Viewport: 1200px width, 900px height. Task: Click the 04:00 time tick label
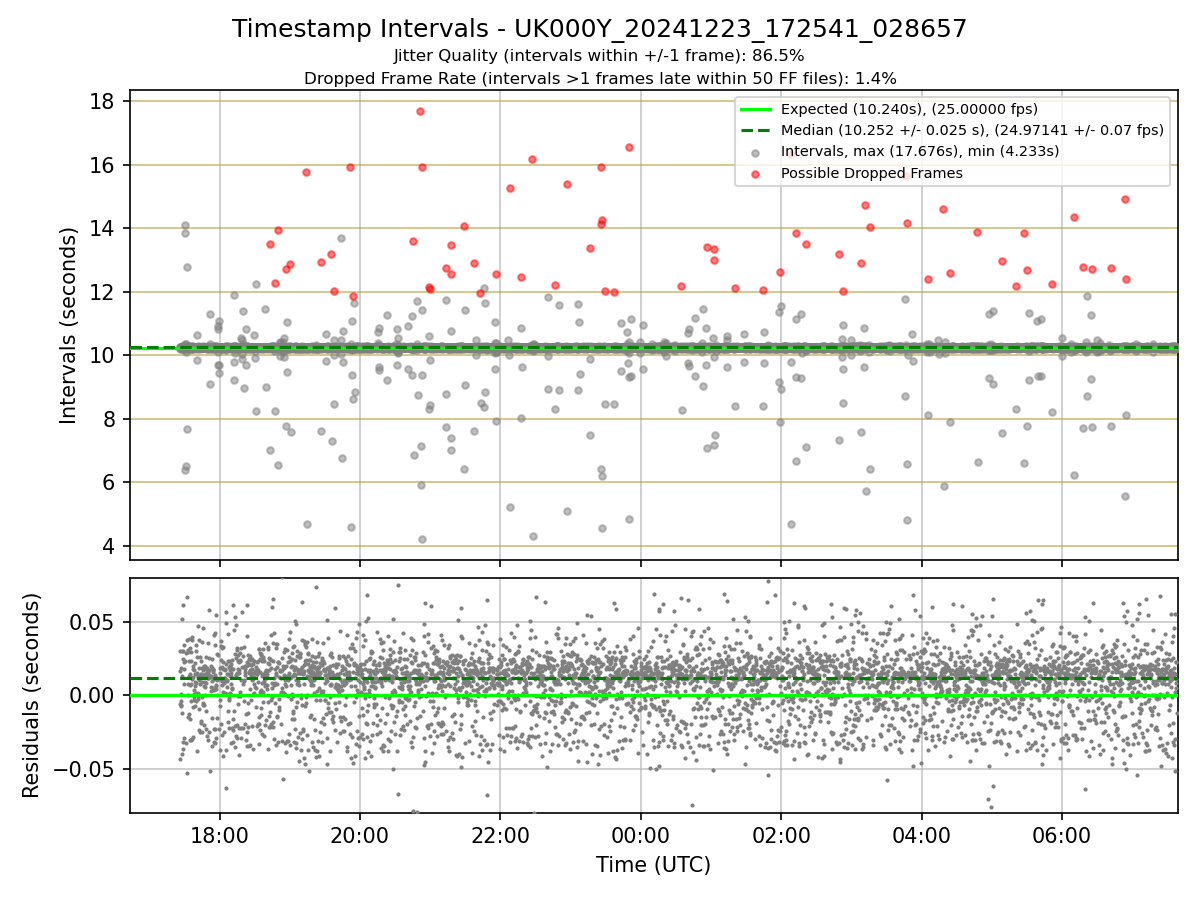(921, 836)
